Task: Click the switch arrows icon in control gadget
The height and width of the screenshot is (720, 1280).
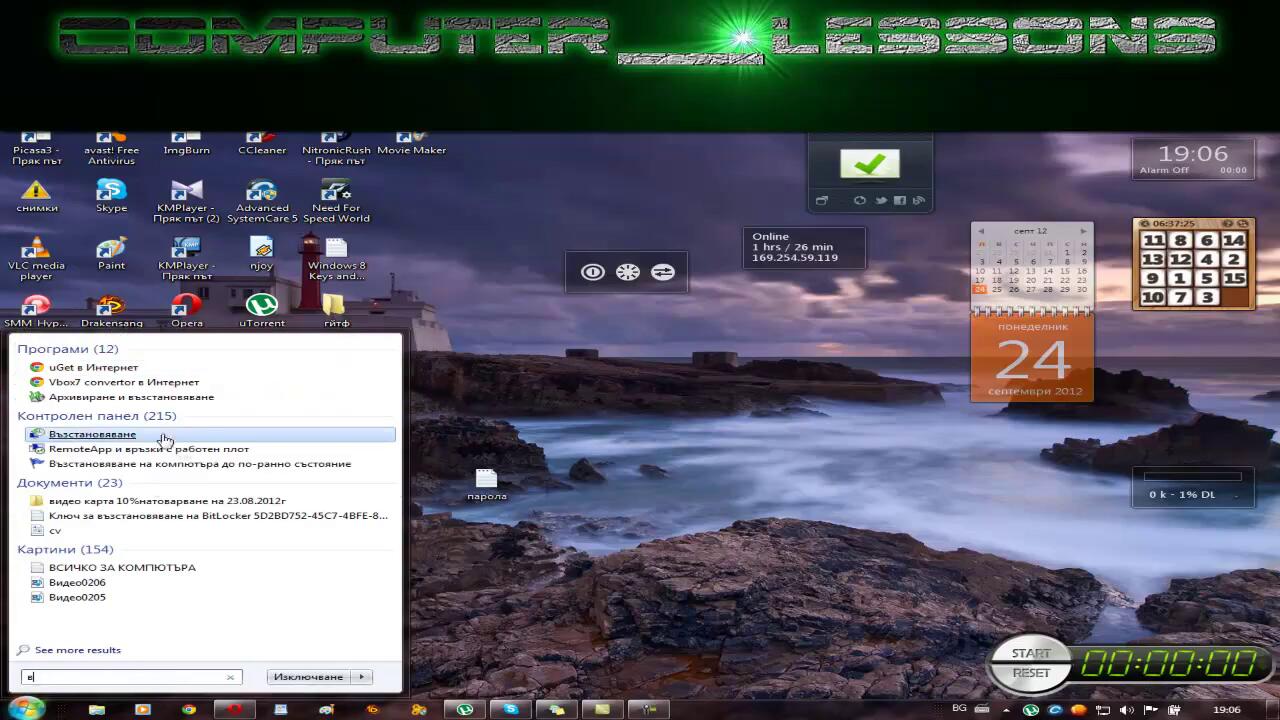Action: click(663, 272)
